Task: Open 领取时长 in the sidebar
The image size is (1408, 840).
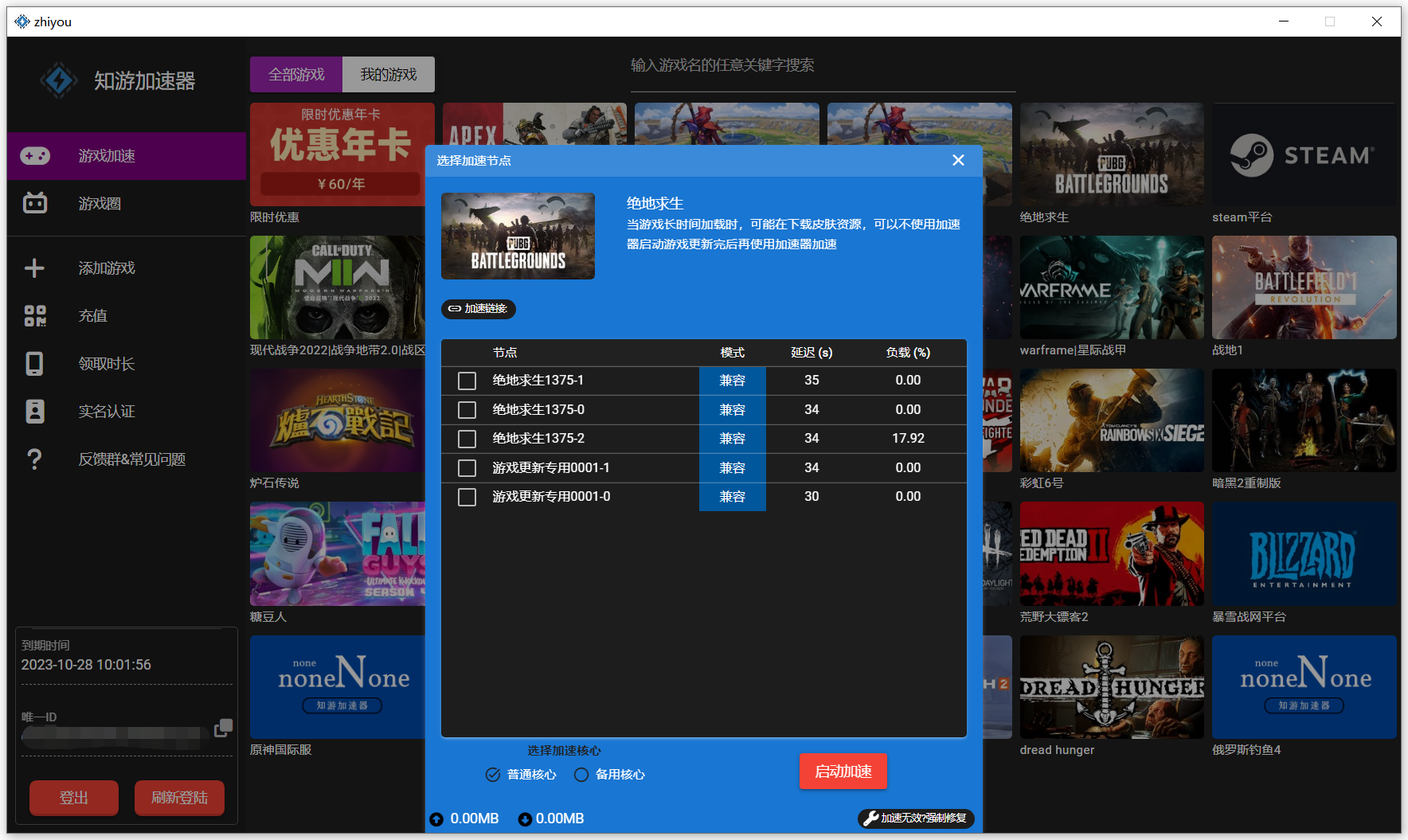Action: pyautogui.click(x=127, y=364)
